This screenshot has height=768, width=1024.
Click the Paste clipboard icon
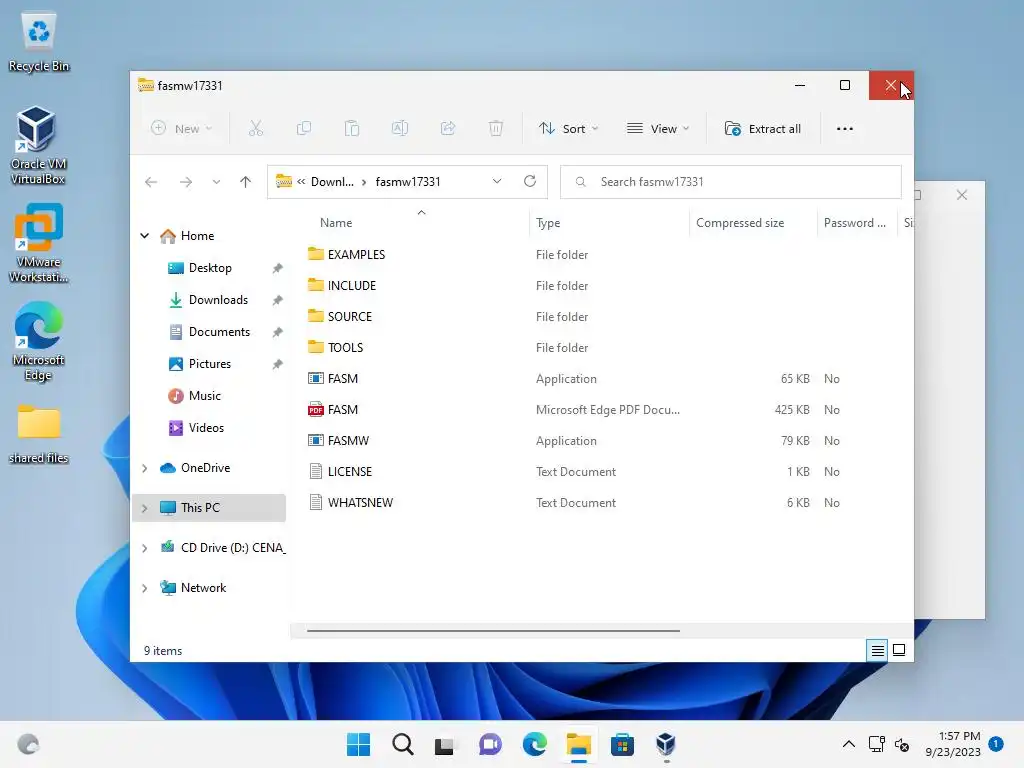[x=351, y=129]
